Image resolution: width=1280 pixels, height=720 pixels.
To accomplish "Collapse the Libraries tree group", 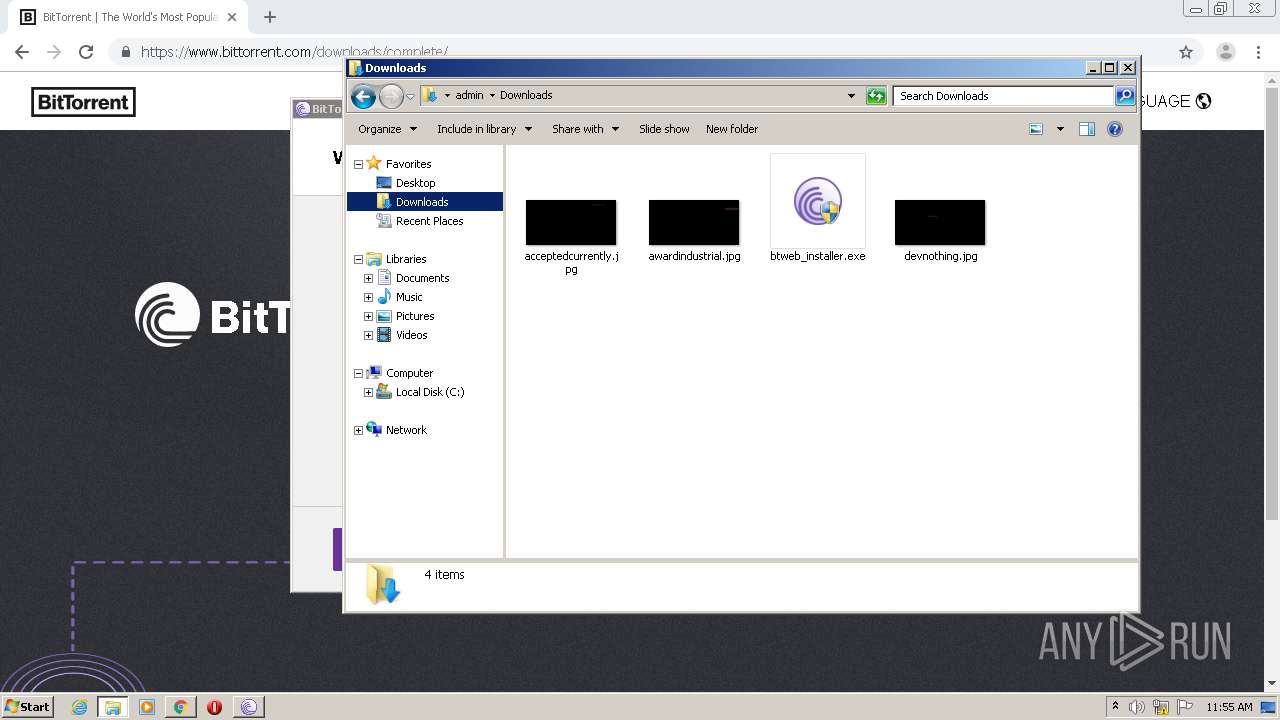I will pos(358,259).
